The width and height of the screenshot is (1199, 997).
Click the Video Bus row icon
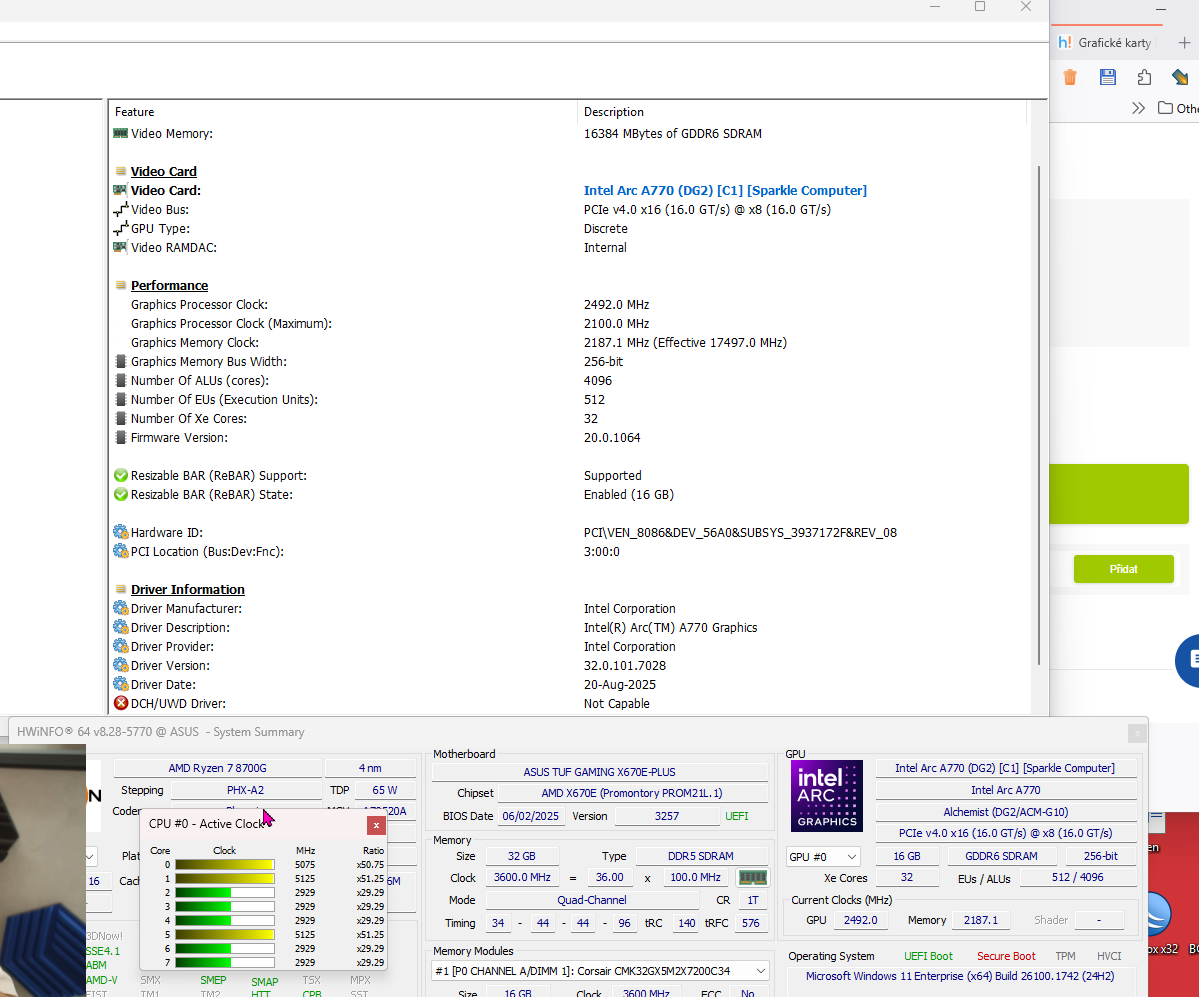tap(120, 209)
